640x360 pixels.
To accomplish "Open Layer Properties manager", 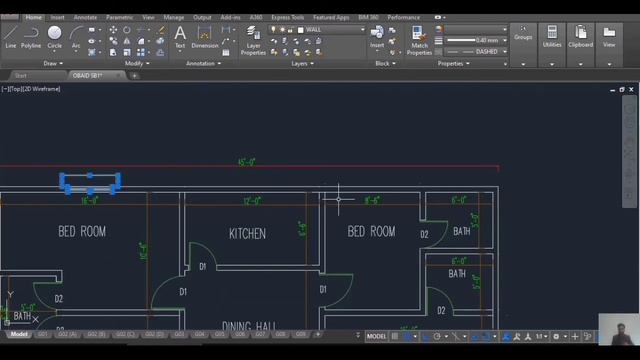I will (x=253, y=40).
